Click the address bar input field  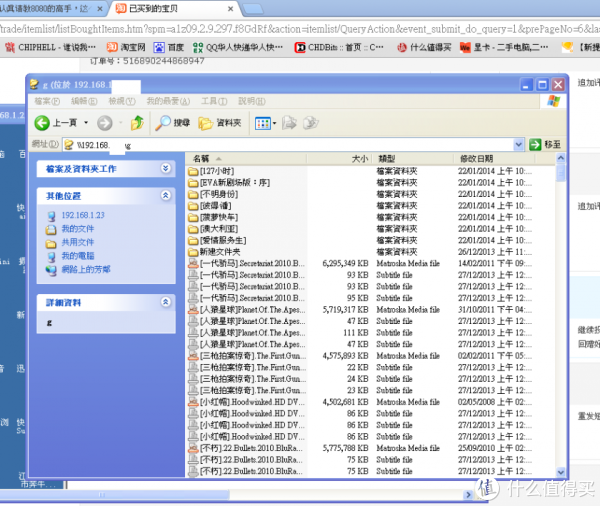(300, 145)
